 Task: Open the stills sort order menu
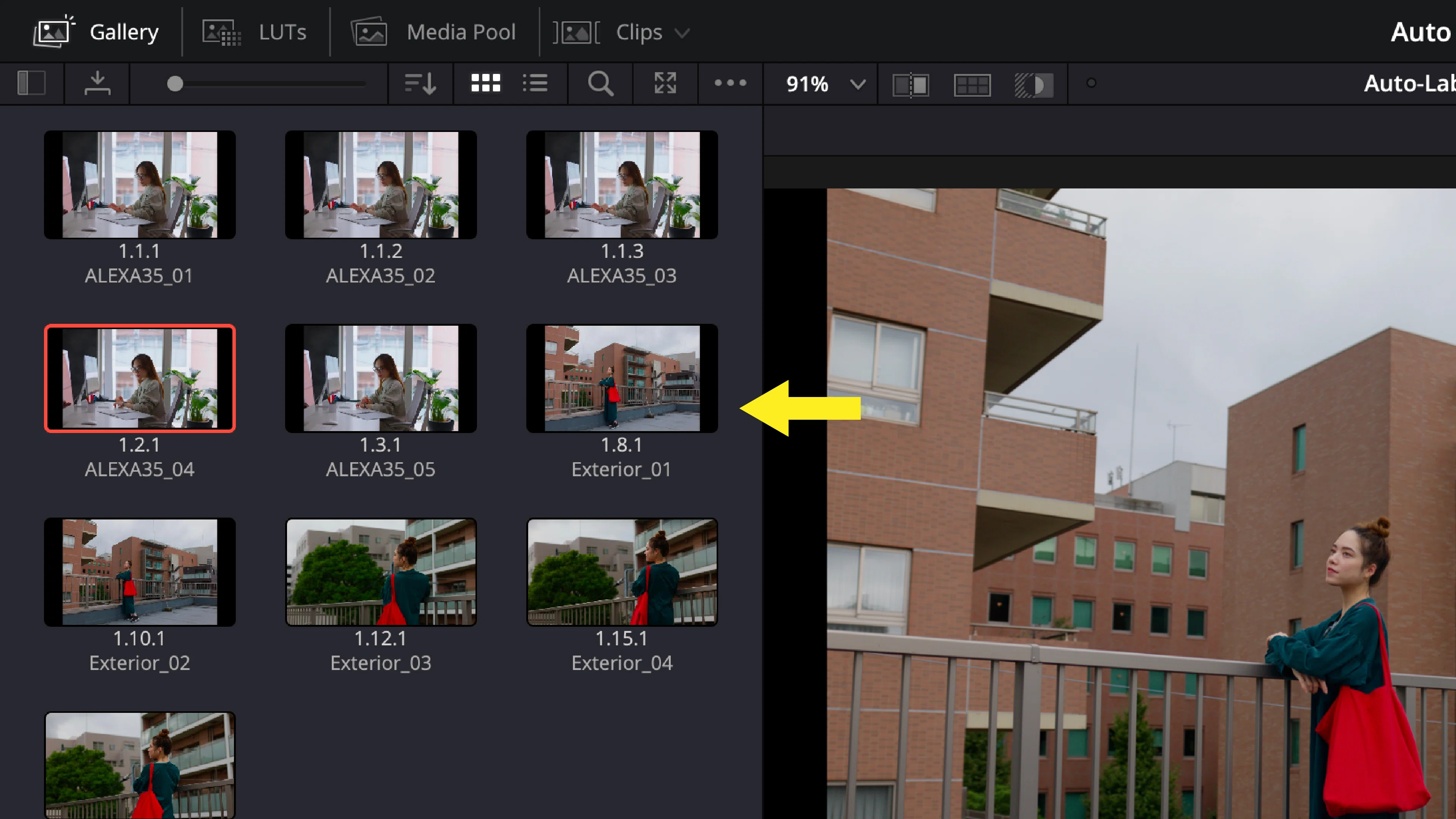pyautogui.click(x=420, y=83)
